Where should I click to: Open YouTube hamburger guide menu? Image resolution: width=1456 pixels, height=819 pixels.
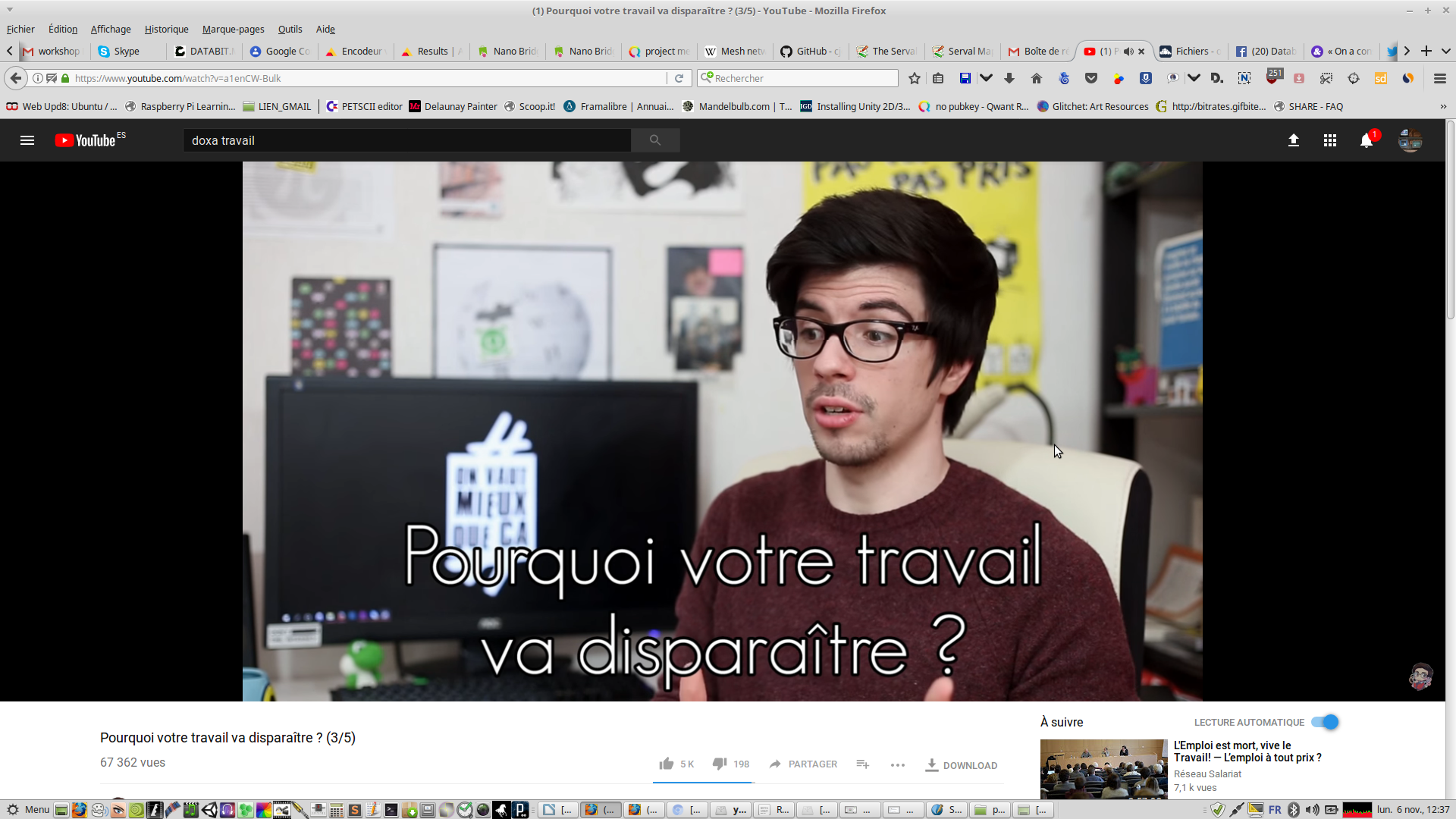tap(27, 140)
